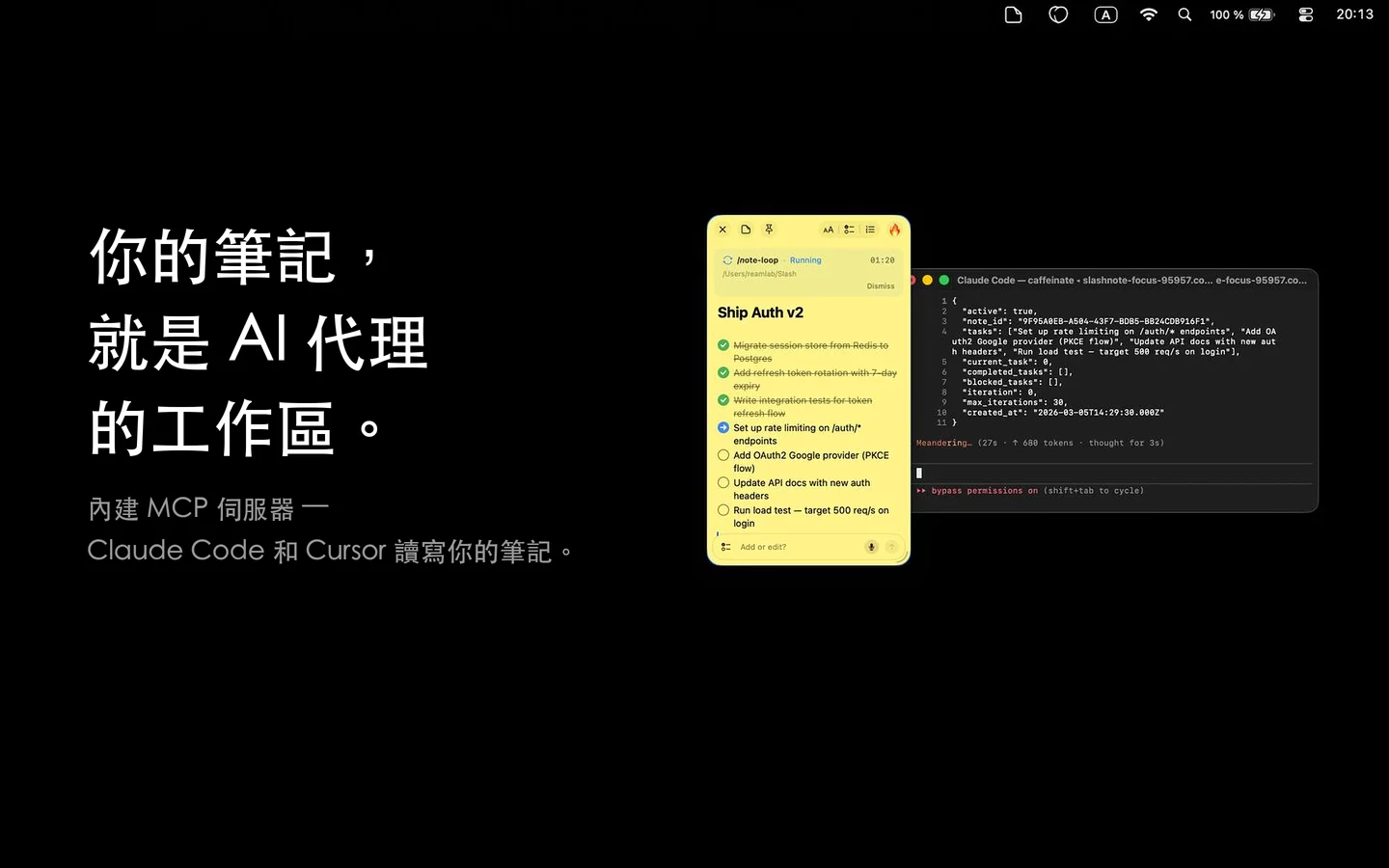Open the peach-shaped menu bar icon

pos(1058,14)
